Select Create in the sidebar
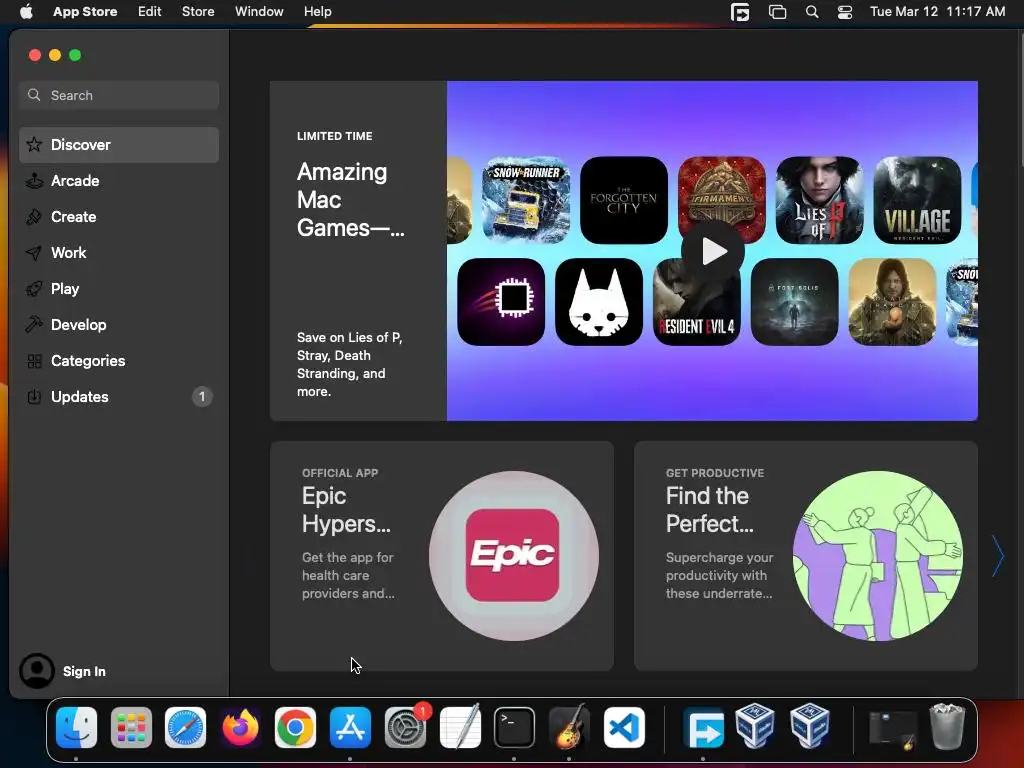 (119, 217)
